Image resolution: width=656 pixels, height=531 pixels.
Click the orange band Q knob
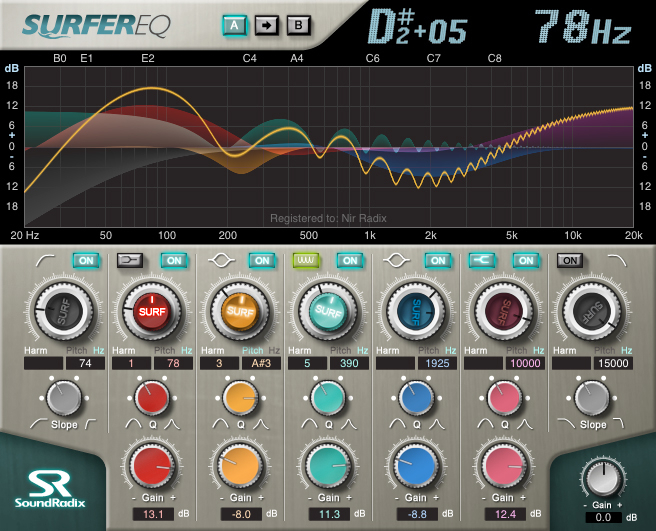(x=240, y=398)
